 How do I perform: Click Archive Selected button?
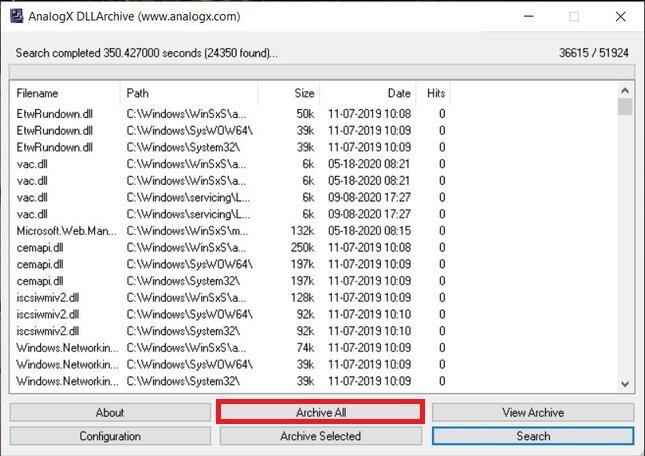pos(320,436)
